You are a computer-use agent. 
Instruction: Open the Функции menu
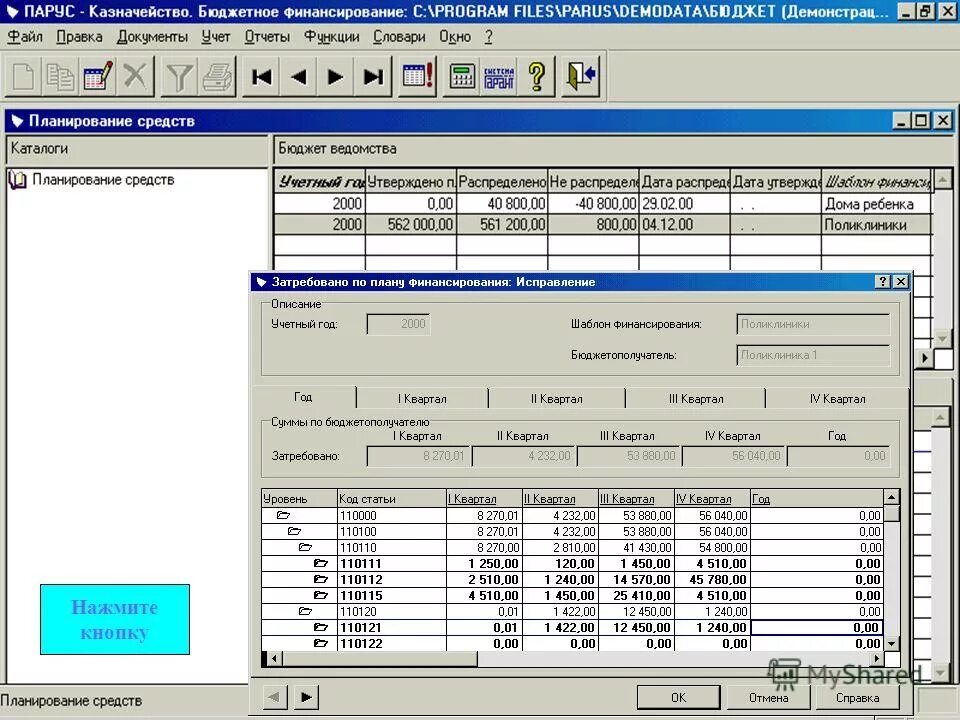(x=331, y=37)
